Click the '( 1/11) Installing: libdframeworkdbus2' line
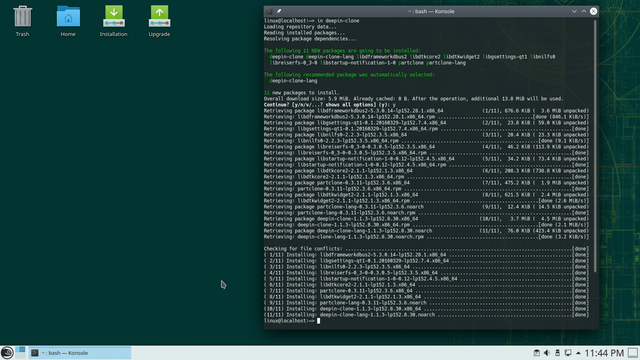The image size is (640, 360). (426, 255)
